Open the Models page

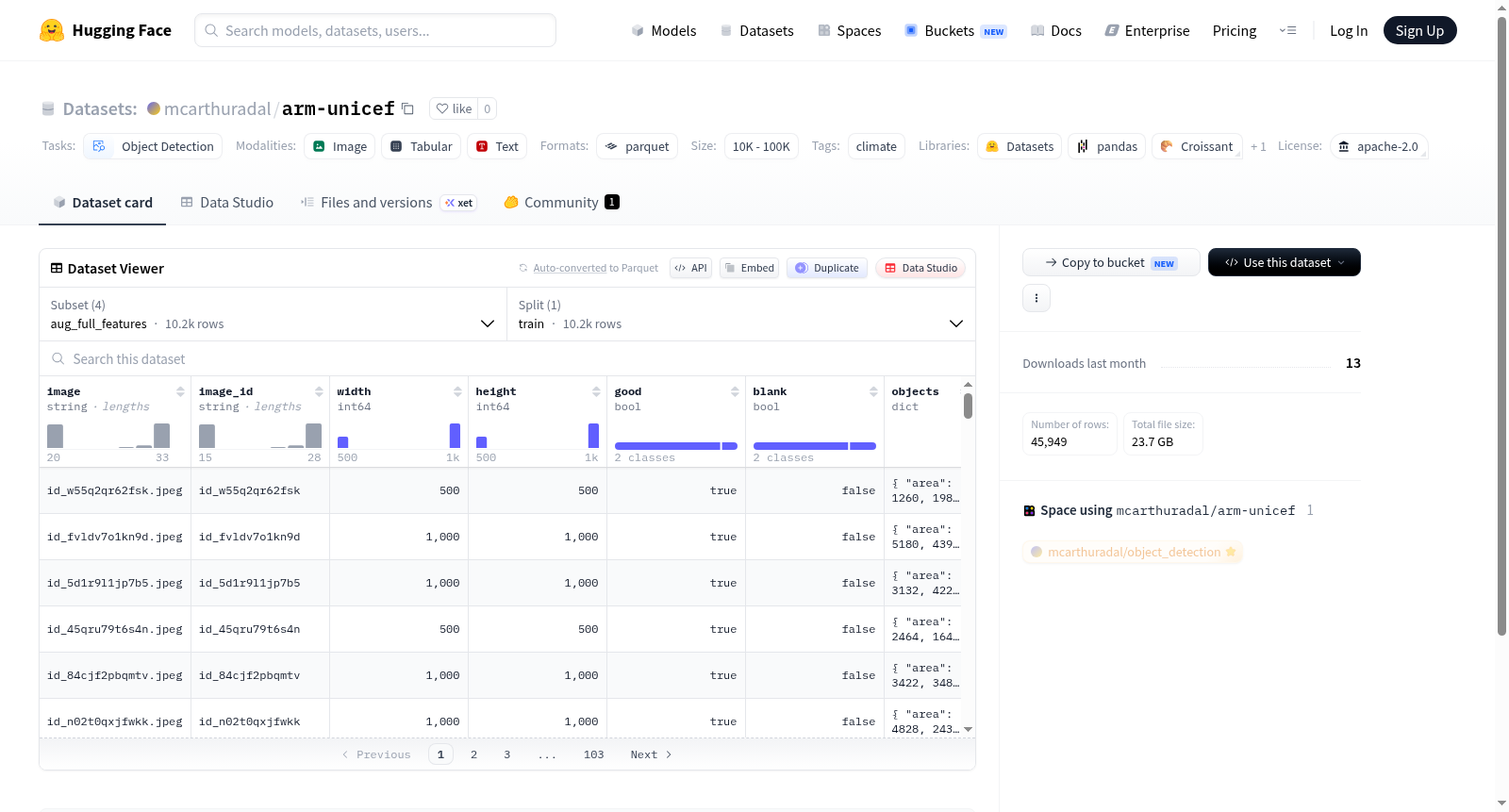click(x=664, y=30)
